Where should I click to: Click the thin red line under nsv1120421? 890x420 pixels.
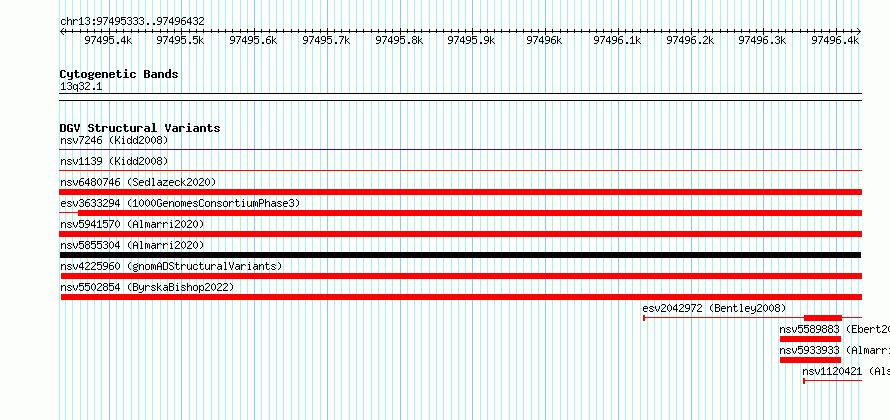[833, 381]
